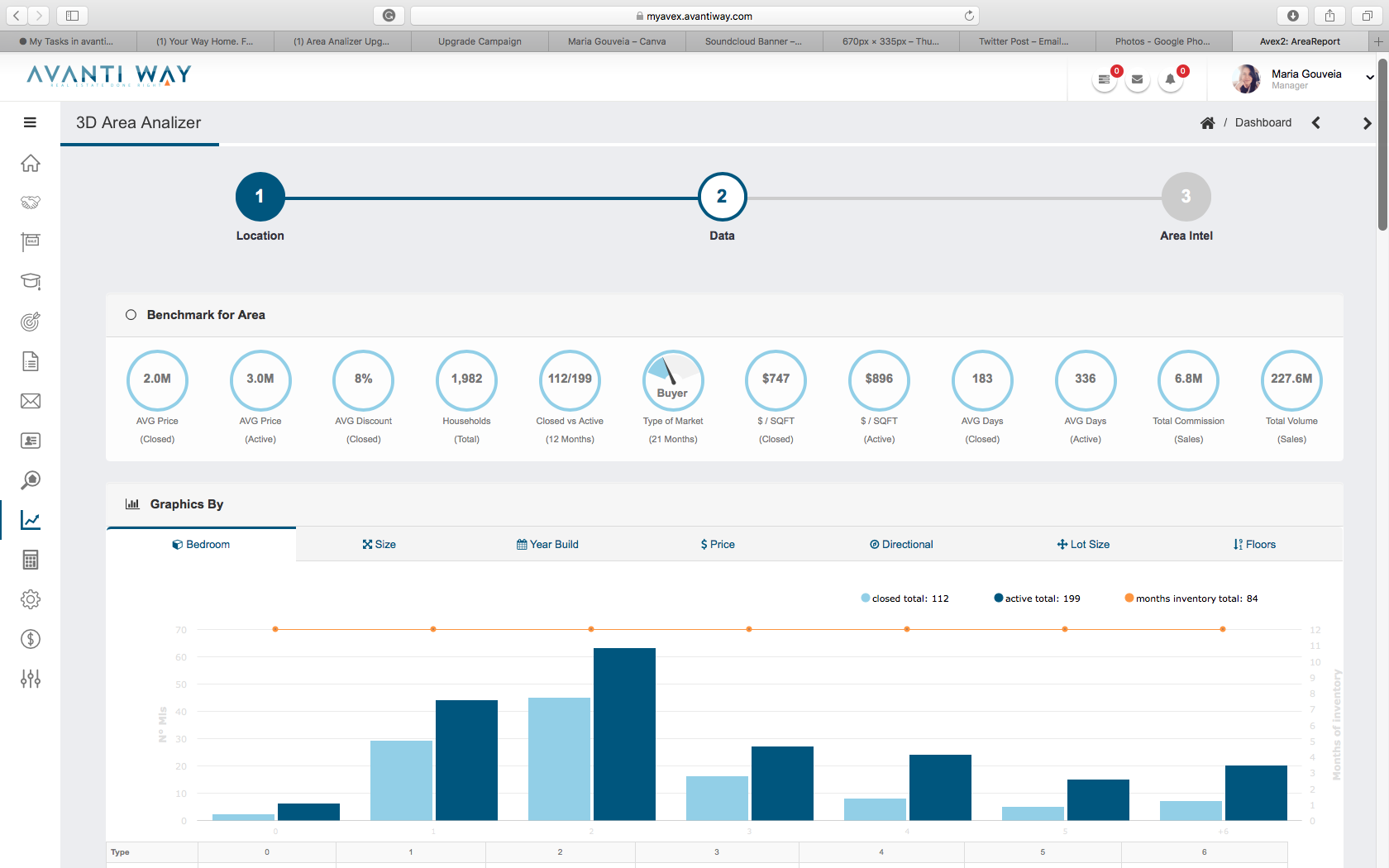Screen dimensions: 1389x868
Task: Open the calculator icon in sidebar
Action: (31, 560)
